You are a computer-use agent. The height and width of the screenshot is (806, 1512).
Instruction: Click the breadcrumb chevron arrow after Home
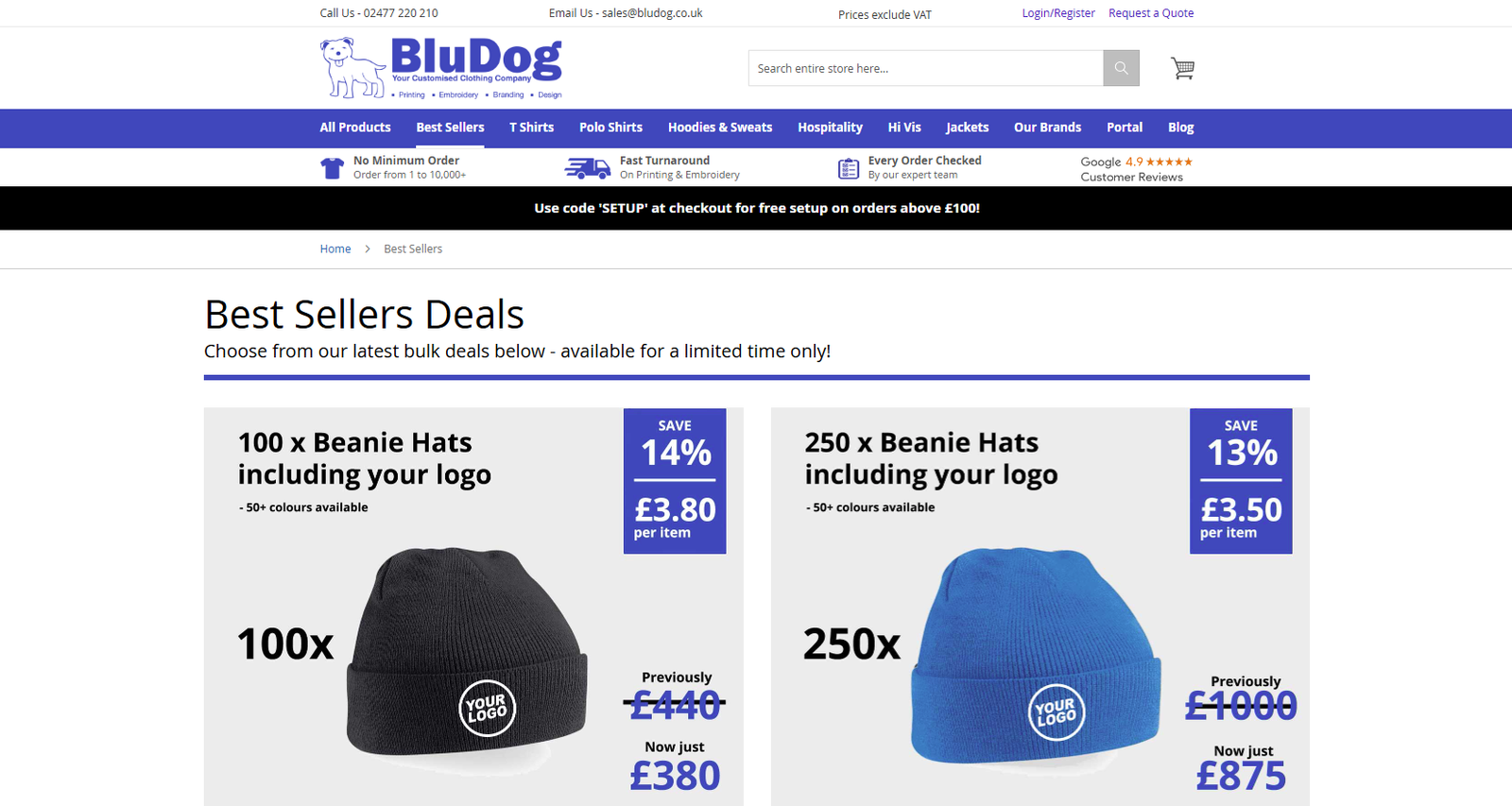coord(368,249)
